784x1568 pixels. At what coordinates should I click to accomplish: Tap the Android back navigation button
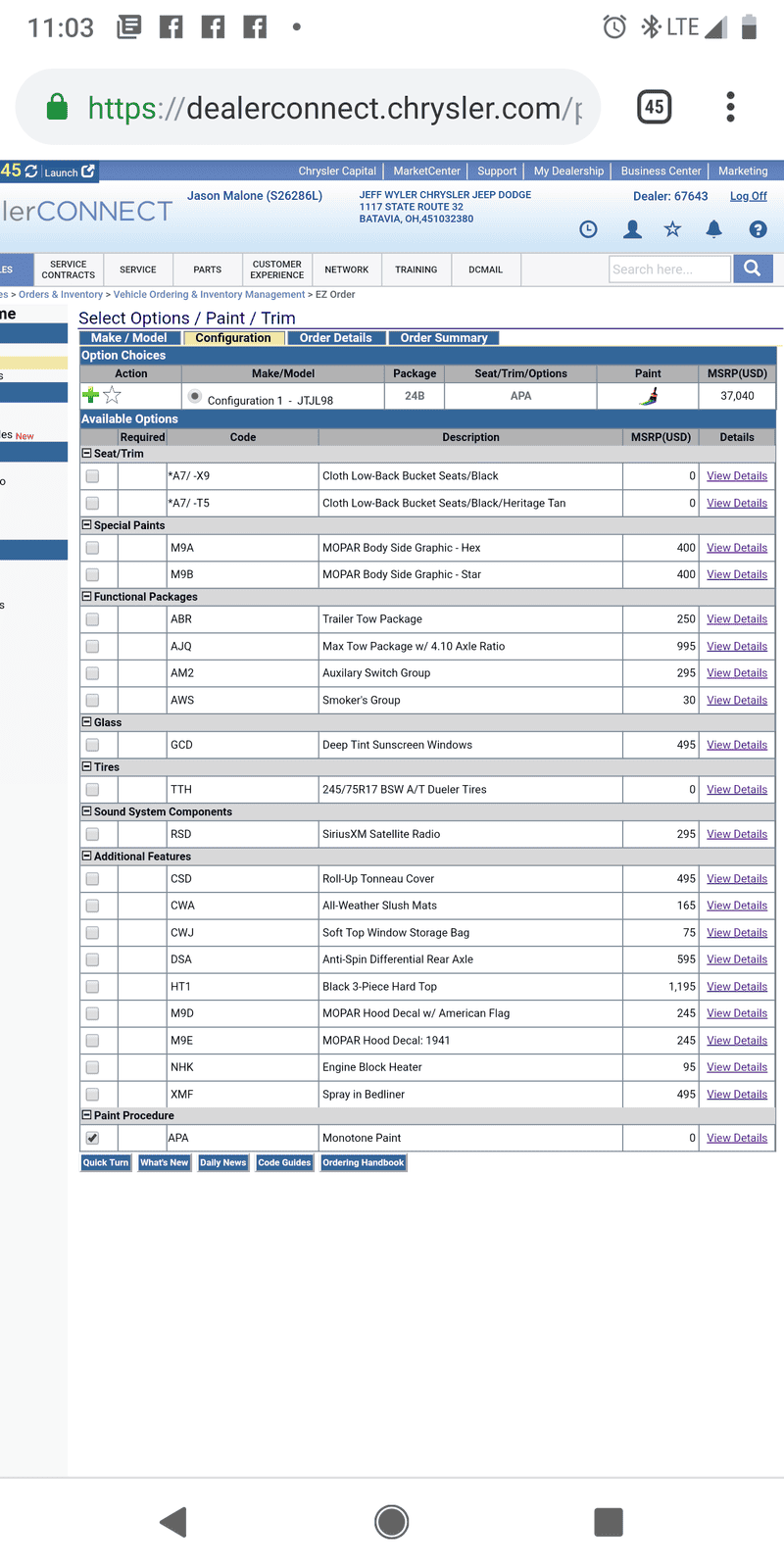[173, 1522]
